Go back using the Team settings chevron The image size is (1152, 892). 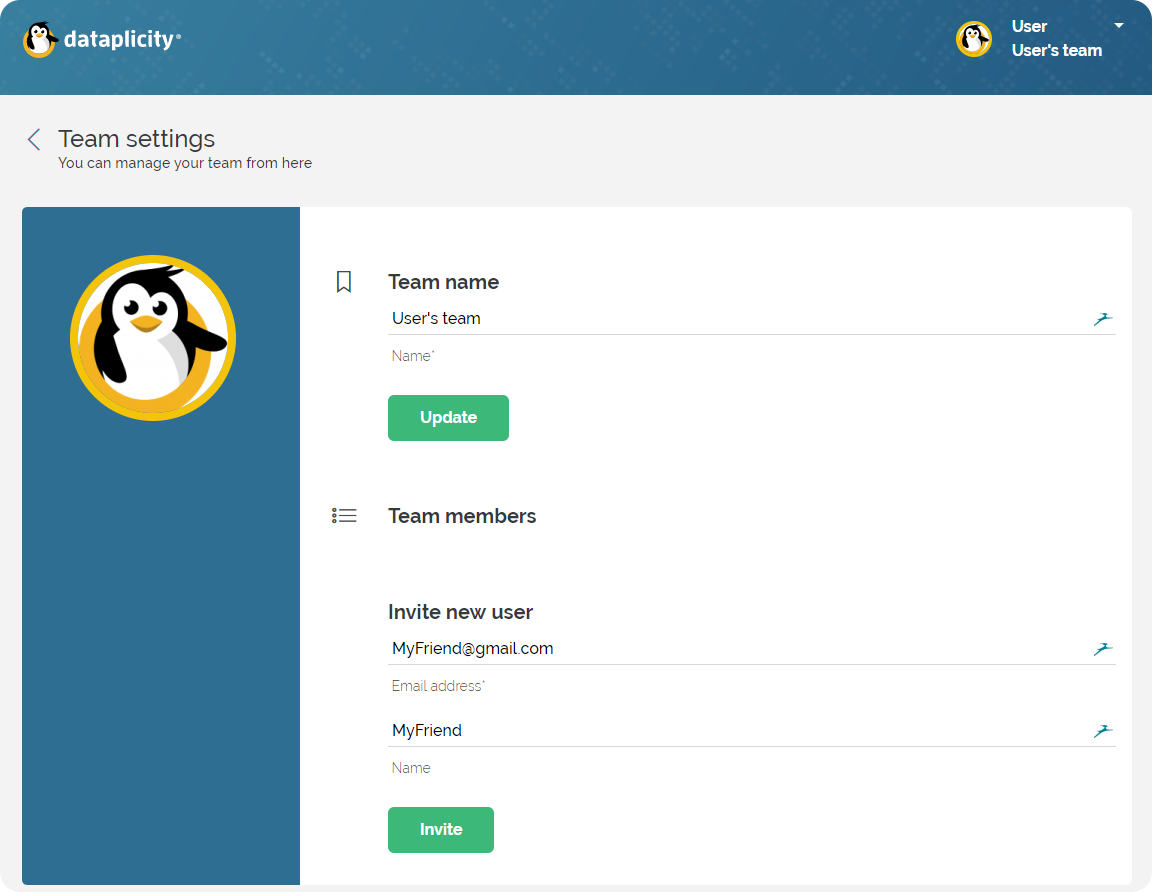[x=34, y=139]
